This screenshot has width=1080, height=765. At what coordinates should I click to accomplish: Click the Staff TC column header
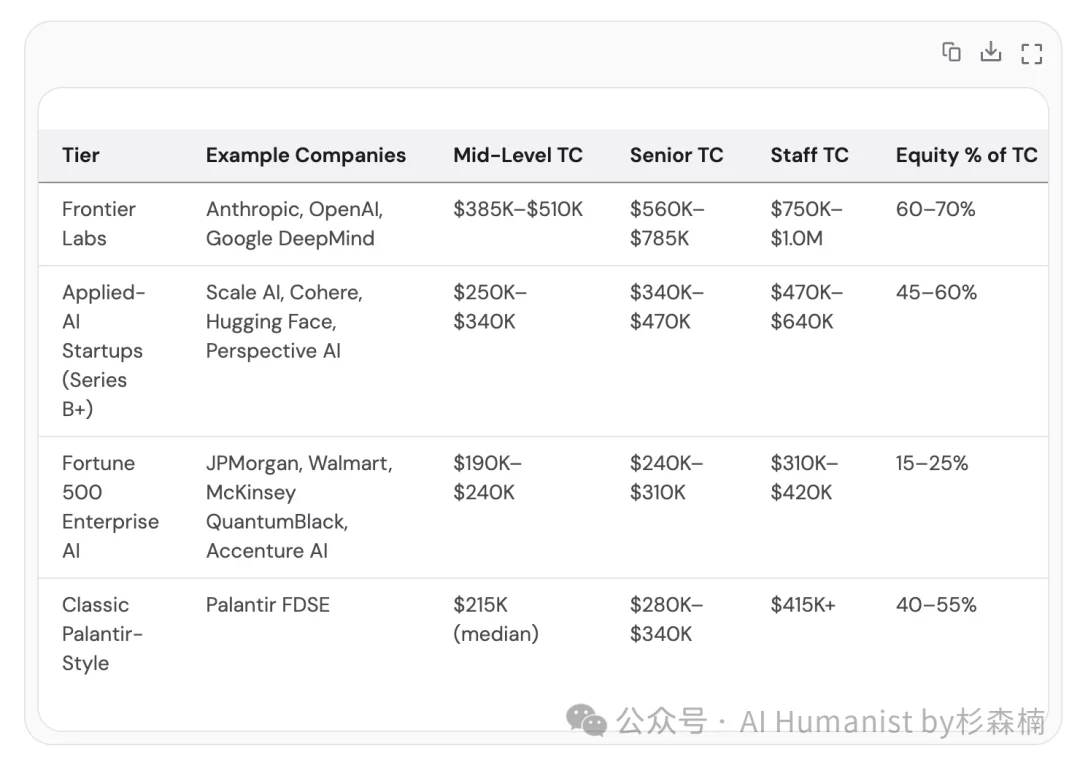coord(809,156)
